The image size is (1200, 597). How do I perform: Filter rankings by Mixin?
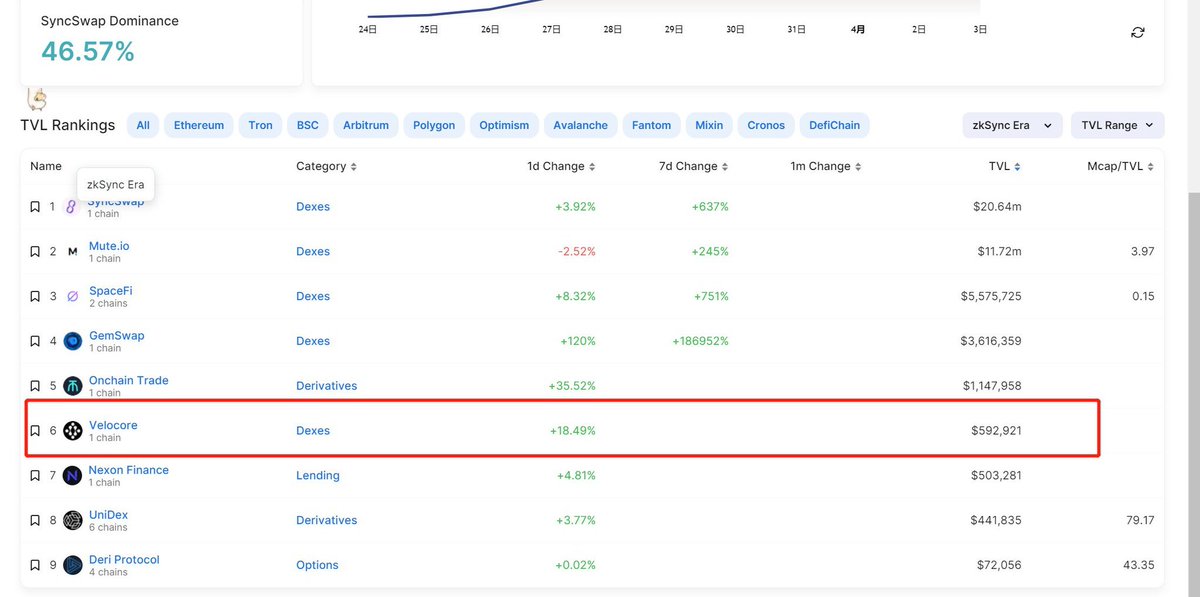[709, 125]
